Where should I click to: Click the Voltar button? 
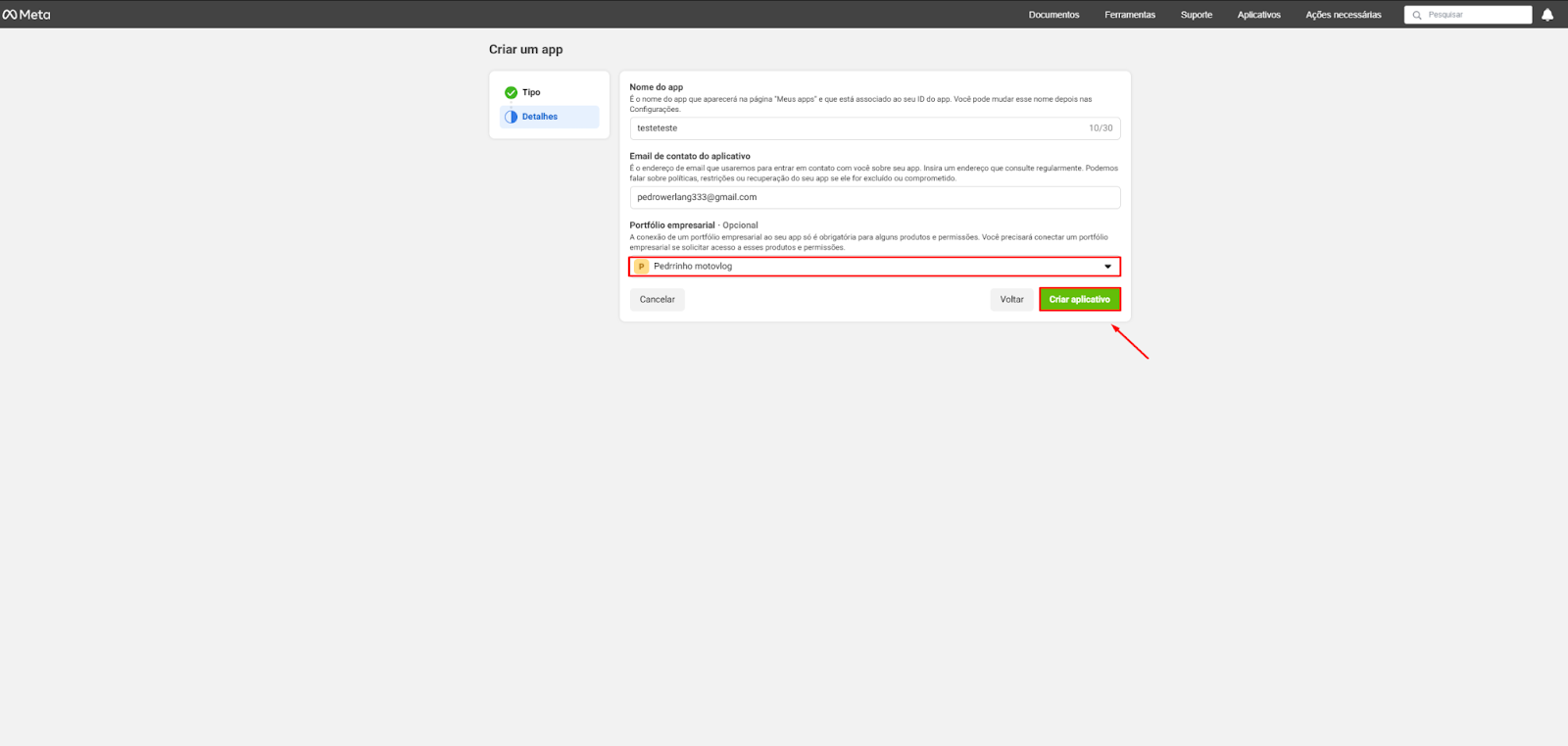click(x=1011, y=300)
